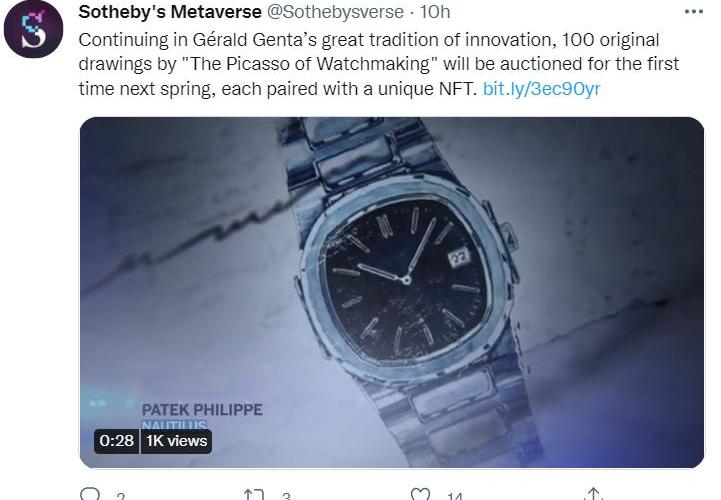Open the tweet's more options menu
Image resolution: width=721 pixels, height=500 pixels.
point(693,12)
